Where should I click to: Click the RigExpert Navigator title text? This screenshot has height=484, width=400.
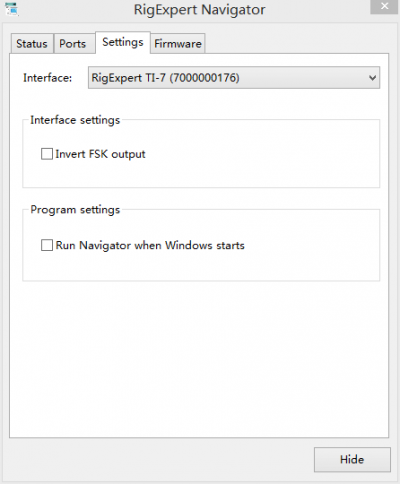coord(199,9)
